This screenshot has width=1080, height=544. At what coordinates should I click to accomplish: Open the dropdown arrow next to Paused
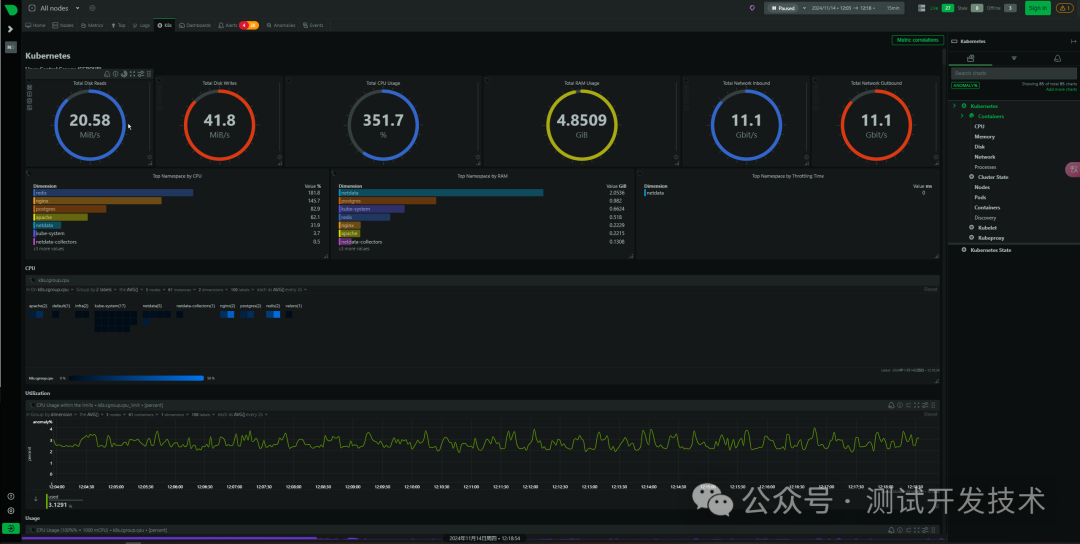pos(804,8)
